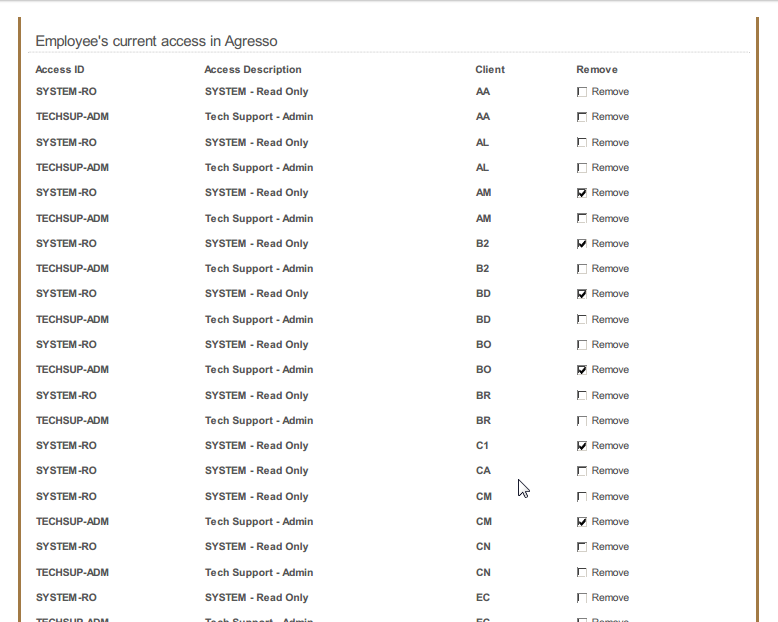This screenshot has height=622, width=778.
Task: Check Remove for SYSTEM-RO client BR
Action: [582, 396]
